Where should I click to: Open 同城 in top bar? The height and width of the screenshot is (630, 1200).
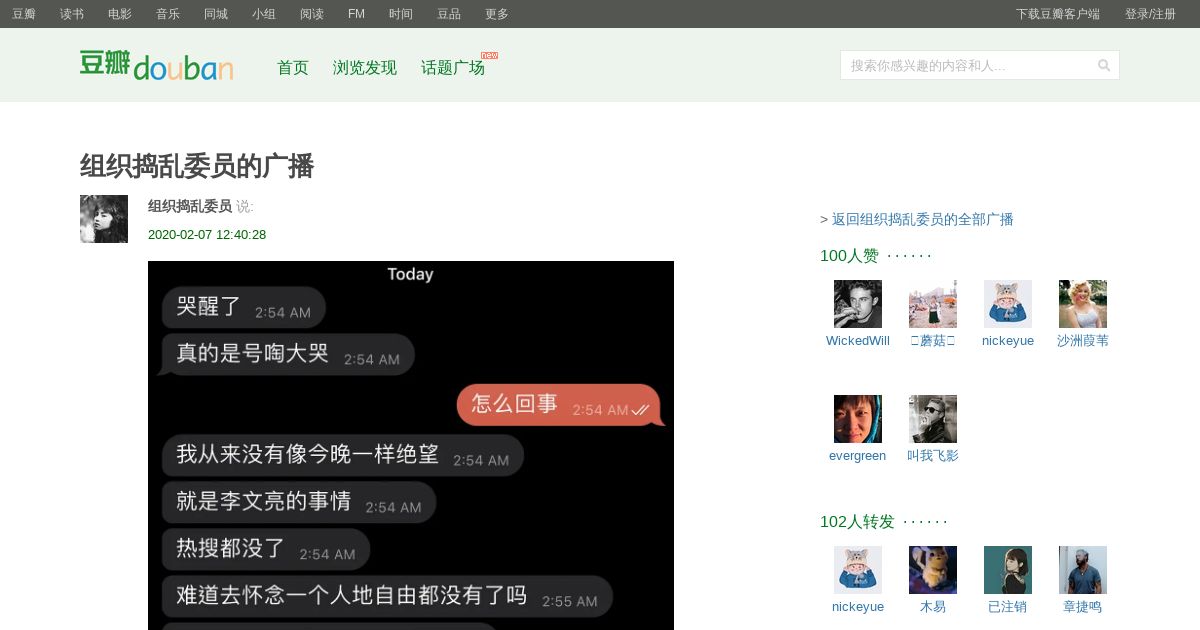(216, 14)
